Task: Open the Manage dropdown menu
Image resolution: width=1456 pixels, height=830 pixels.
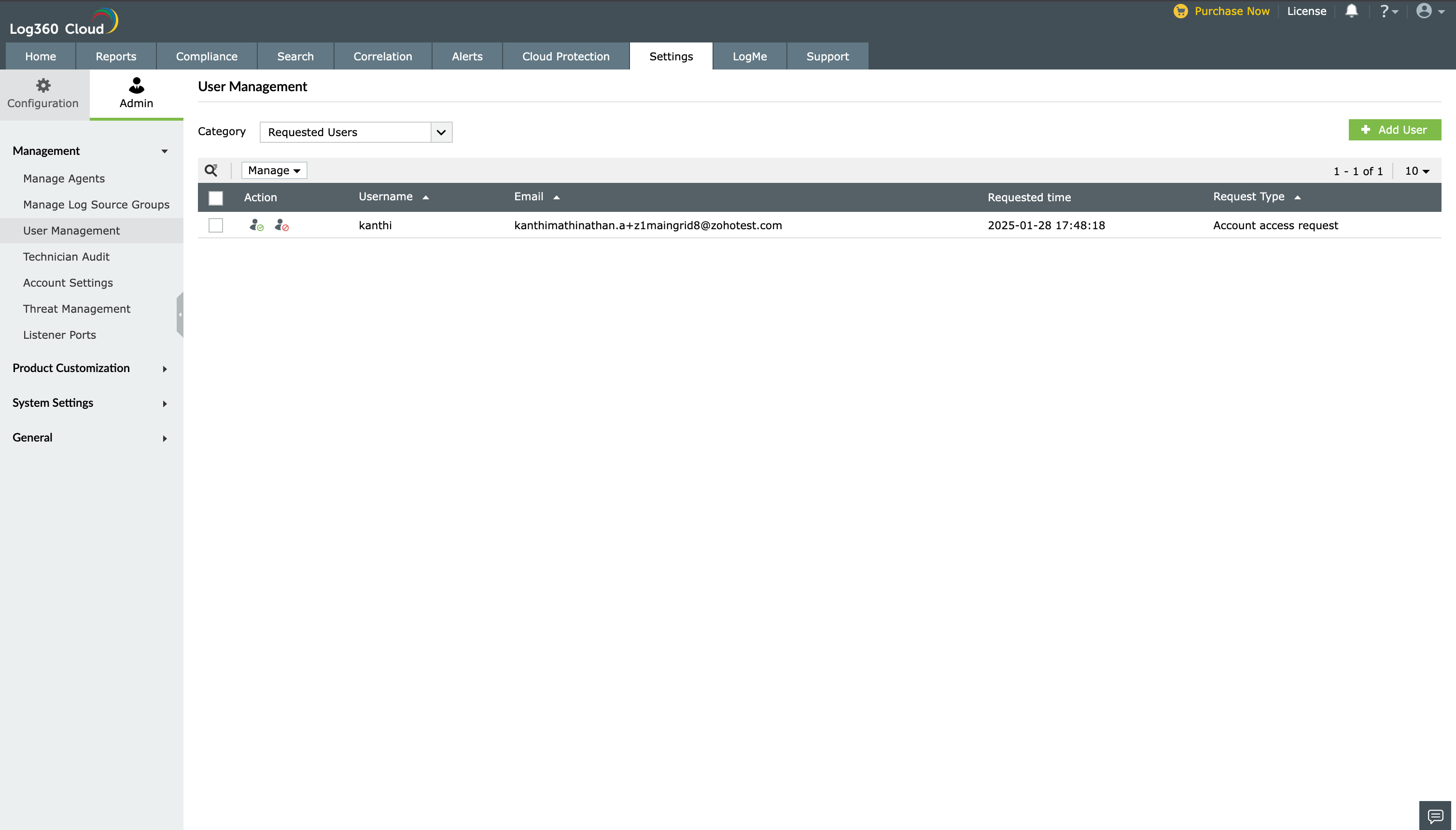Action: pyautogui.click(x=274, y=170)
